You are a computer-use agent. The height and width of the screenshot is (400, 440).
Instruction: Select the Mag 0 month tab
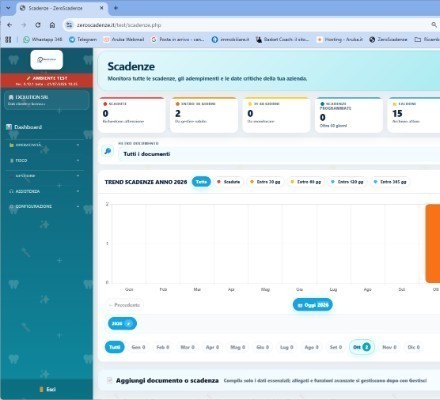[x=238, y=347]
